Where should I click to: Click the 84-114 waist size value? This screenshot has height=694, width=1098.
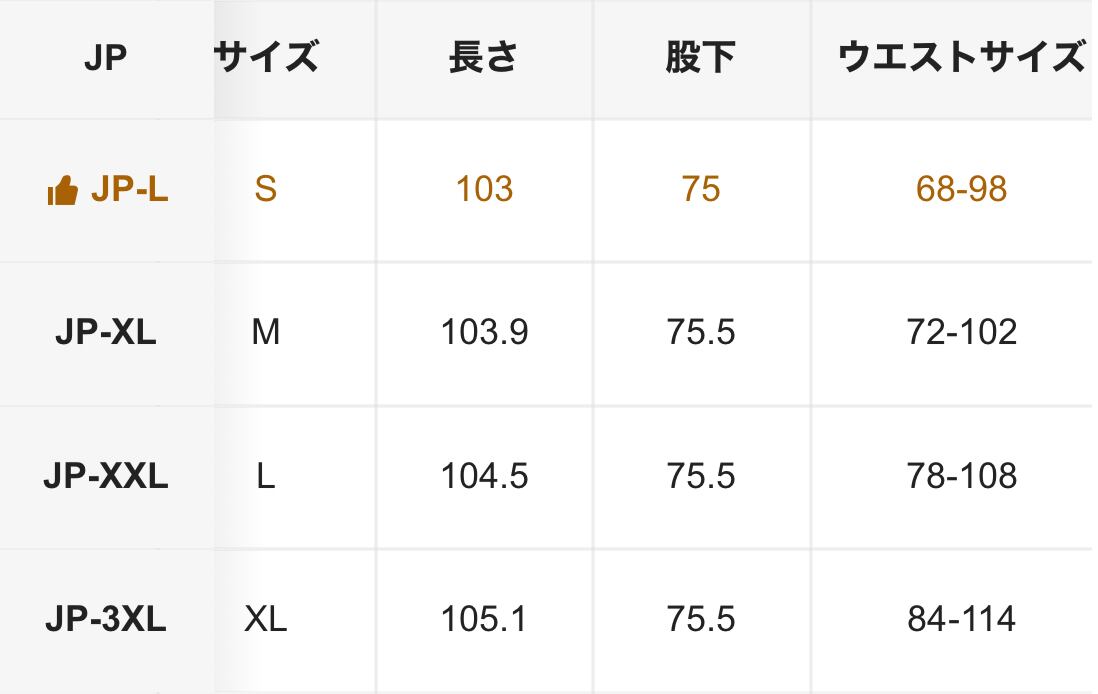point(961,620)
